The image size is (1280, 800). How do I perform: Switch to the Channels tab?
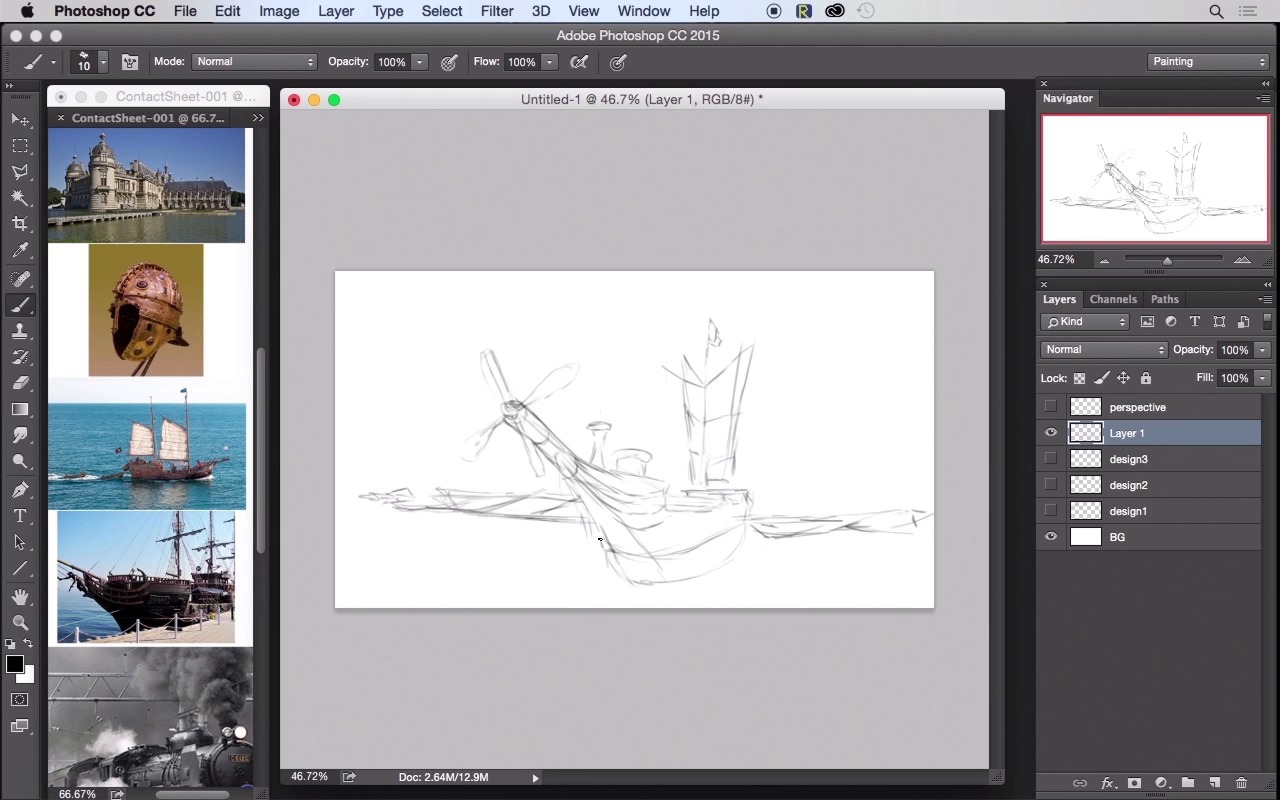(1113, 299)
